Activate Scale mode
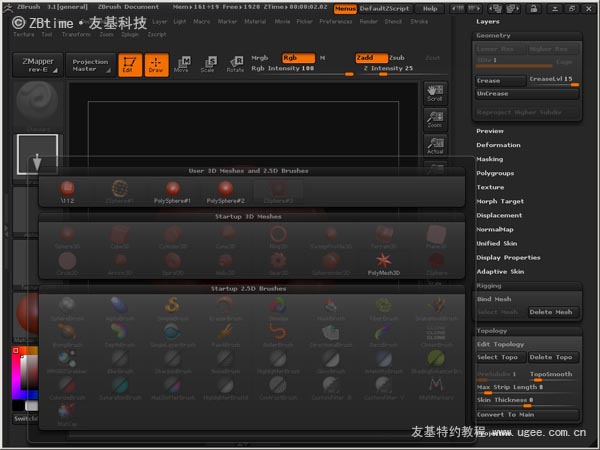The height and width of the screenshot is (450, 600). (209, 65)
